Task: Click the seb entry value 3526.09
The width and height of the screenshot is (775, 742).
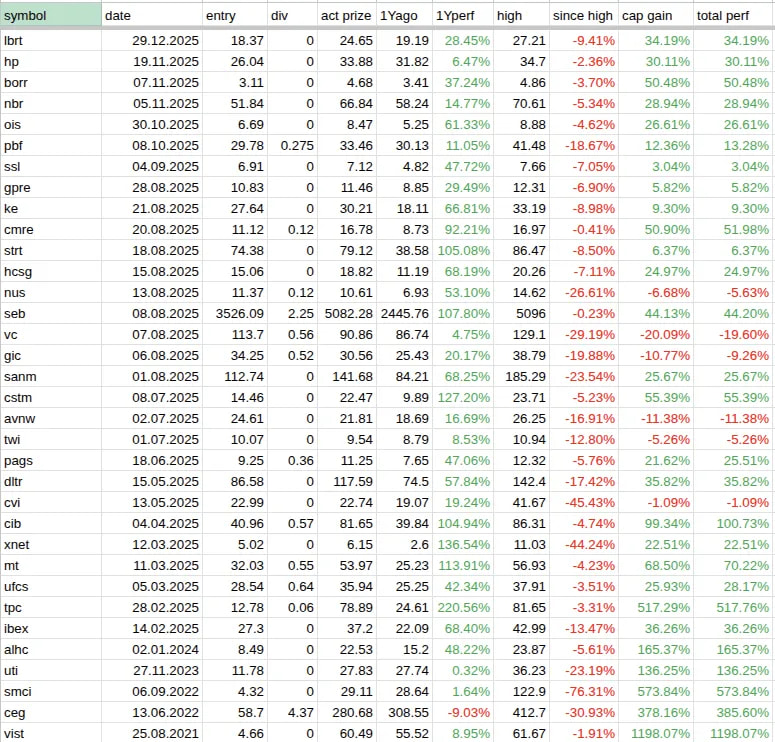Action: pyautogui.click(x=237, y=313)
